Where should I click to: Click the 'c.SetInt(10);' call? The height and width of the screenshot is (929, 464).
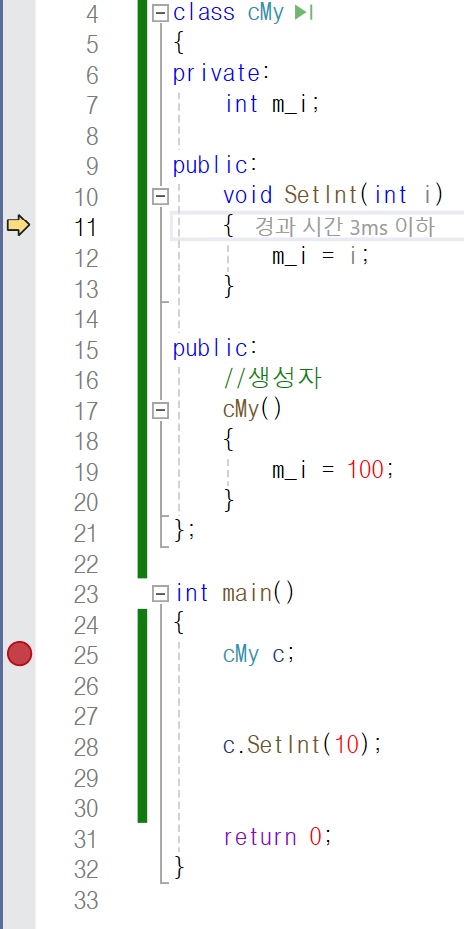302,746
